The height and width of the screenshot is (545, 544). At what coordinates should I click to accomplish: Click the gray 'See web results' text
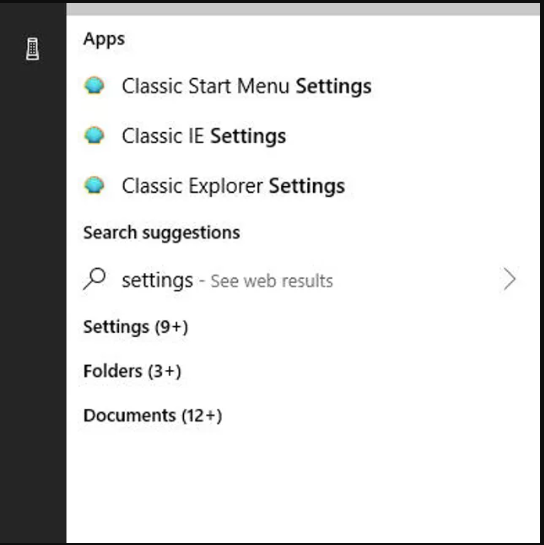click(x=272, y=281)
